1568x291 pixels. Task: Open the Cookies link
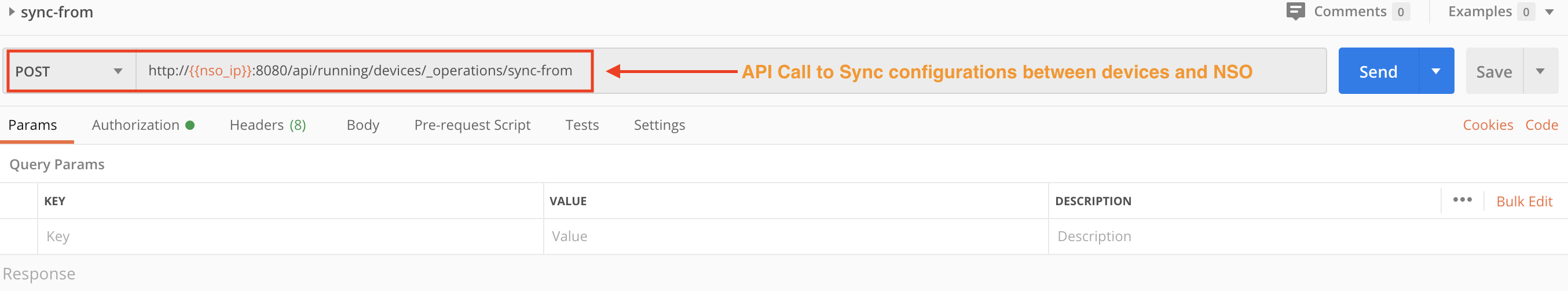pos(1488,125)
